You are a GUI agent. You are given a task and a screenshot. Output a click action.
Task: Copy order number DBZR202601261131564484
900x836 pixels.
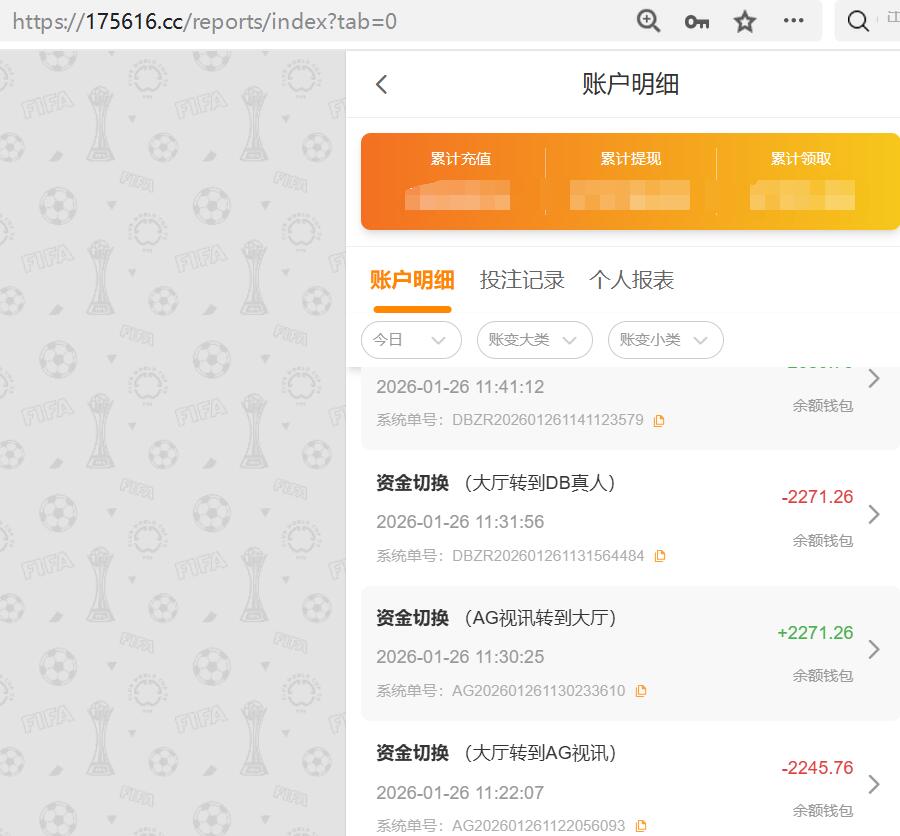[660, 555]
